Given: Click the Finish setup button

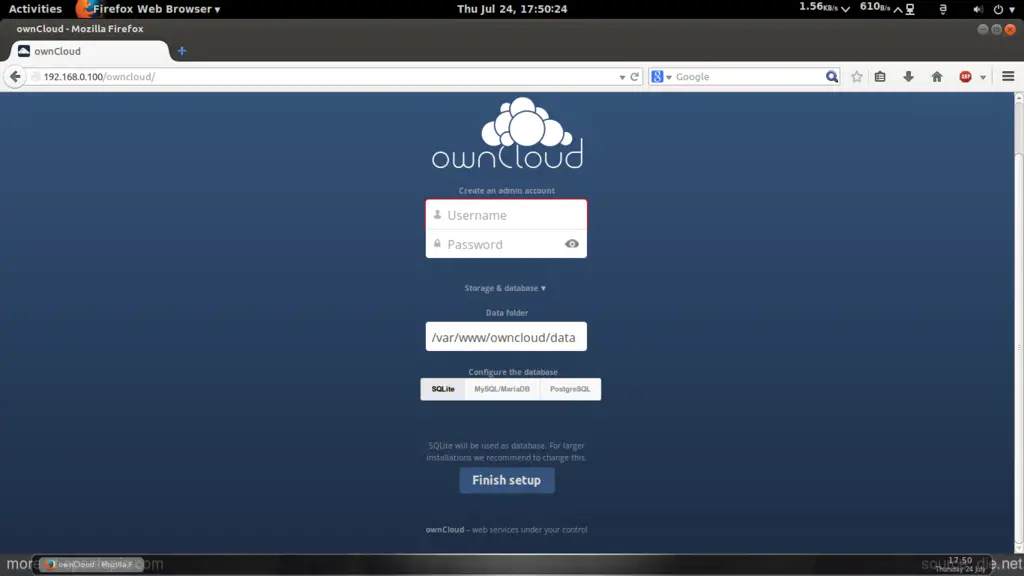Looking at the screenshot, I should pyautogui.click(x=507, y=480).
